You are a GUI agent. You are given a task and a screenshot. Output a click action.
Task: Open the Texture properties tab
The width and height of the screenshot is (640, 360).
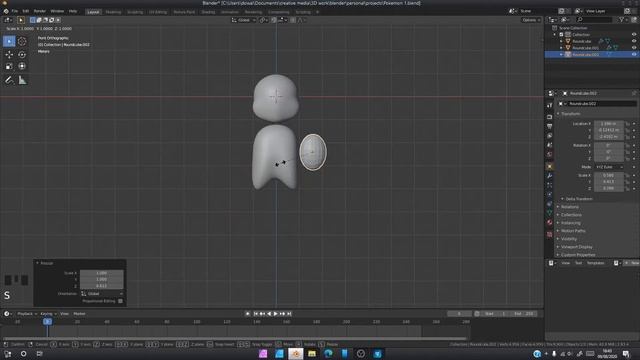549,235
